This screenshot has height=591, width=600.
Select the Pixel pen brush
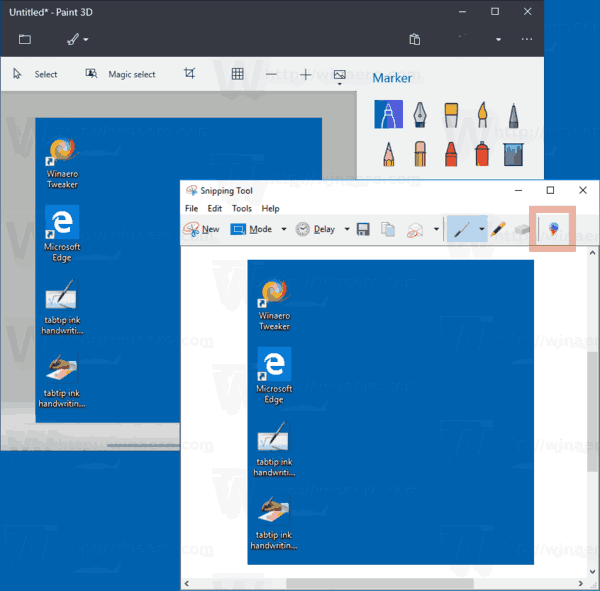514,115
